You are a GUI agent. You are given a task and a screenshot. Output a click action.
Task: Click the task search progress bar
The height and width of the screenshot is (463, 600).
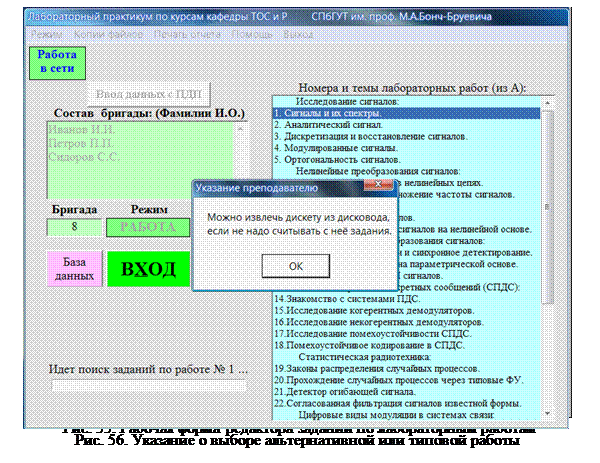(x=149, y=385)
